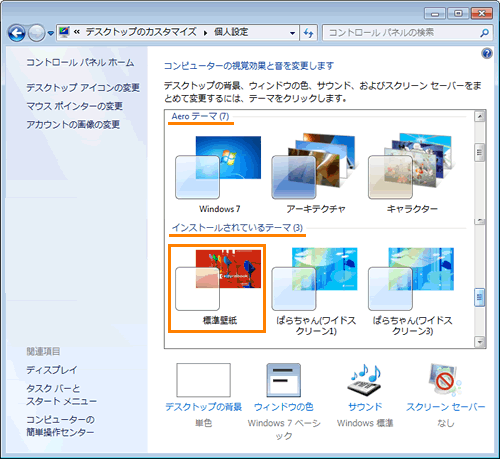Click the スクリーン セーバー link text

[x=445, y=407]
